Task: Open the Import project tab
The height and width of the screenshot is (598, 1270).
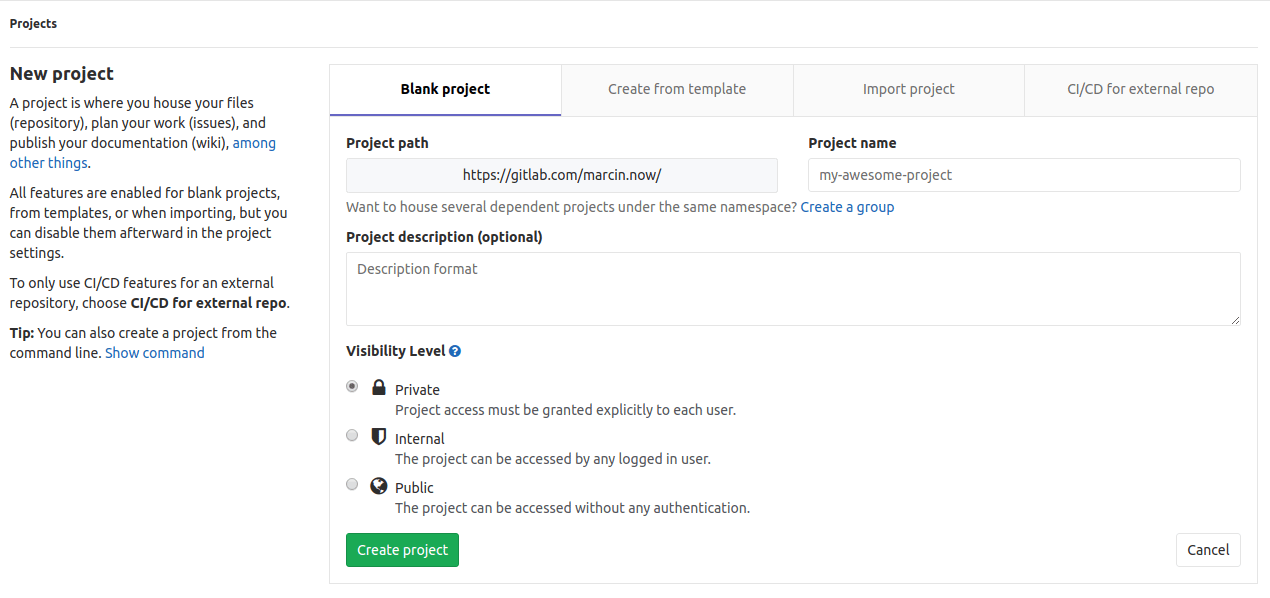Action: (x=909, y=90)
